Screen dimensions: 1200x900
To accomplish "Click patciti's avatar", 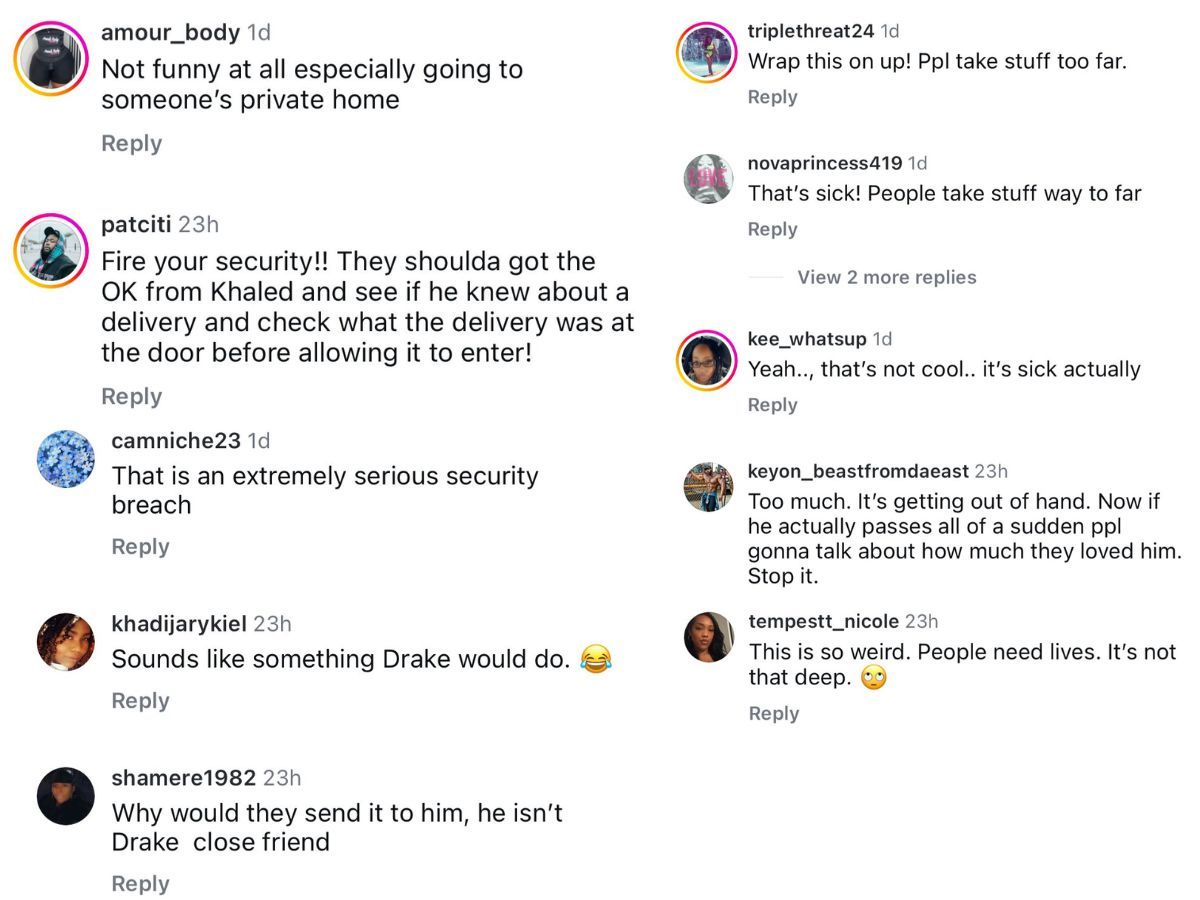I will (x=52, y=251).
